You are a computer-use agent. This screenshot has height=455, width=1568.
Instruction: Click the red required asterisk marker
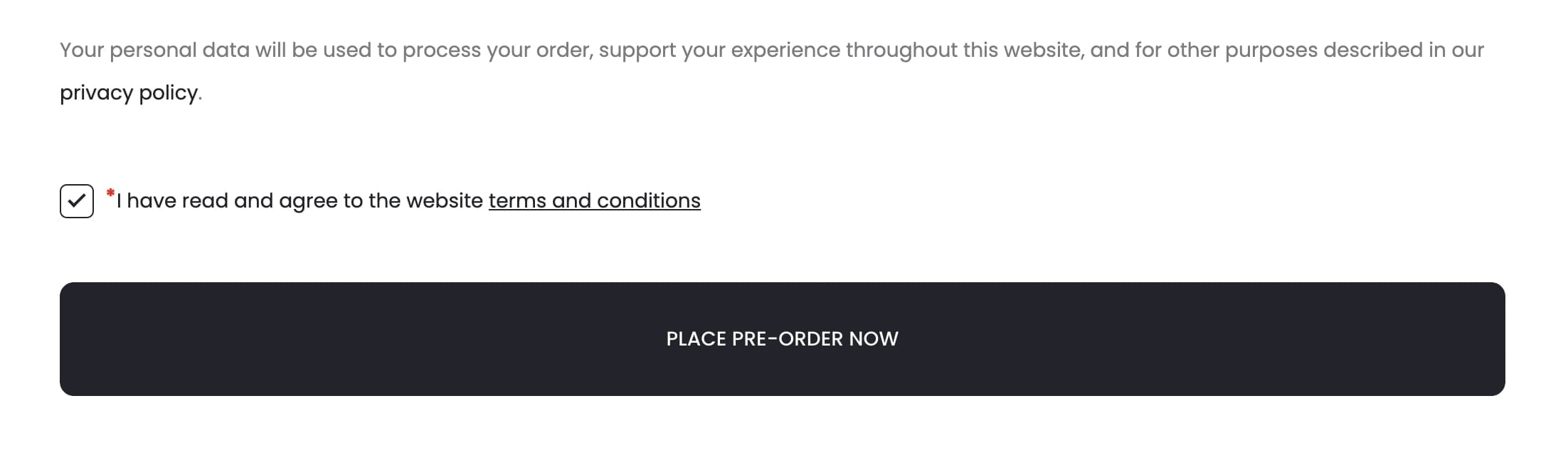tap(110, 193)
